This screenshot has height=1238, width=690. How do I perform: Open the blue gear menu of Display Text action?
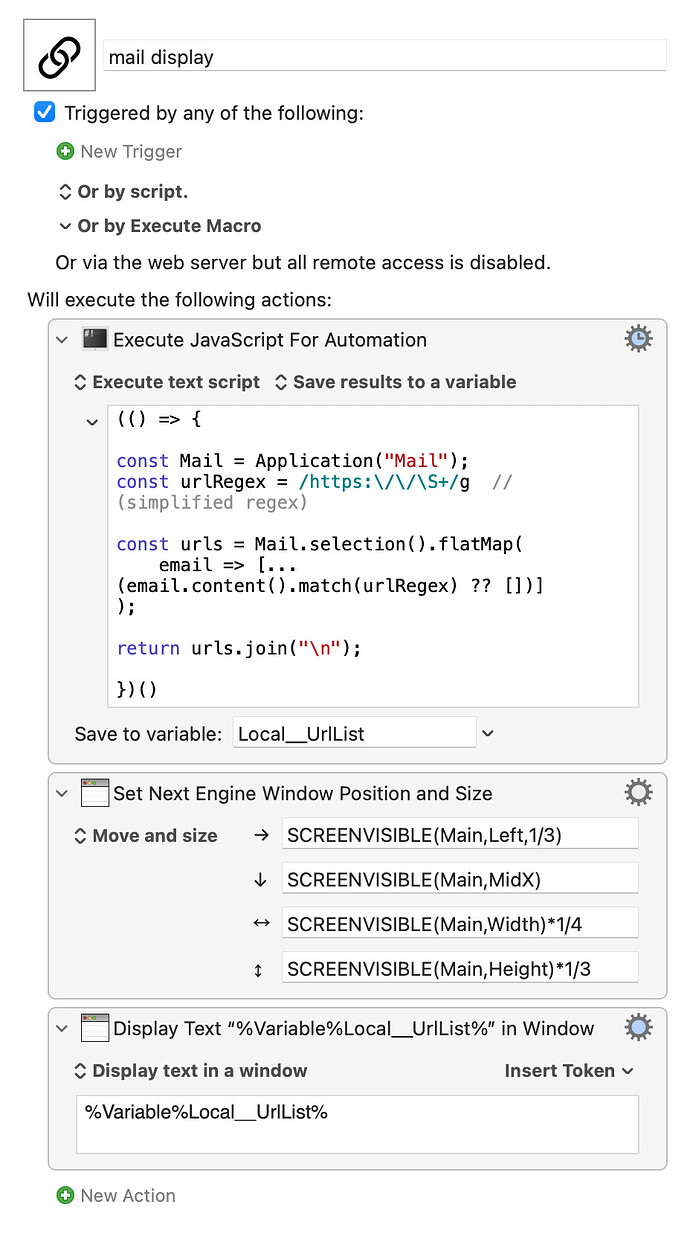click(638, 1027)
